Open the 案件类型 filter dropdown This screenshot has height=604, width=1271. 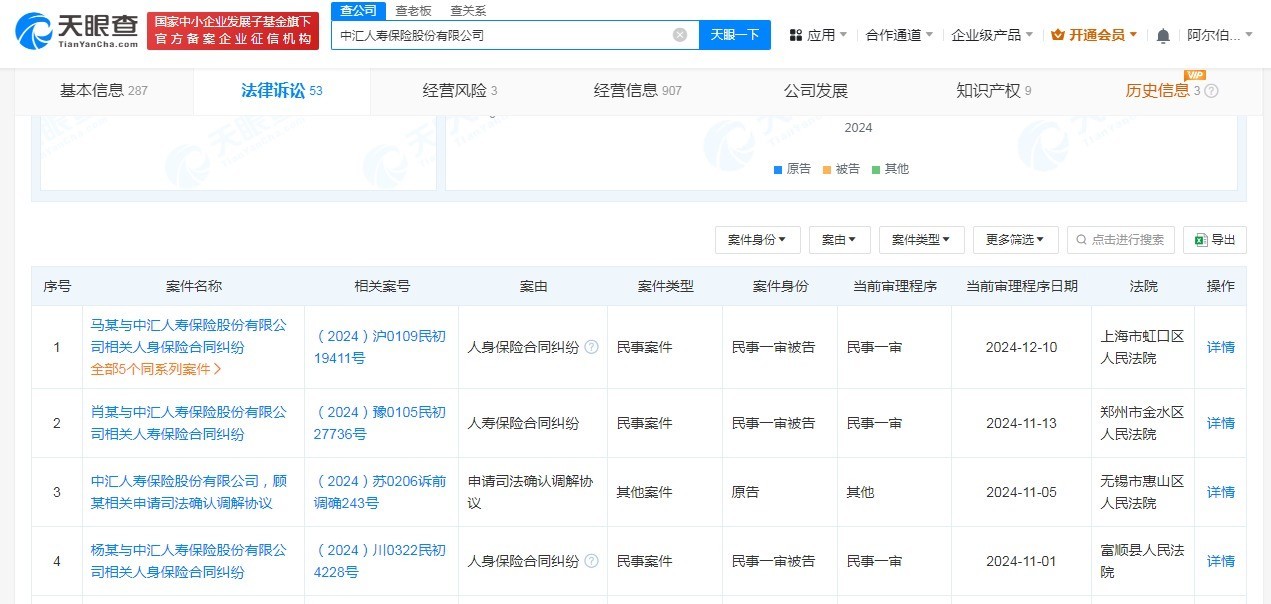(921, 240)
